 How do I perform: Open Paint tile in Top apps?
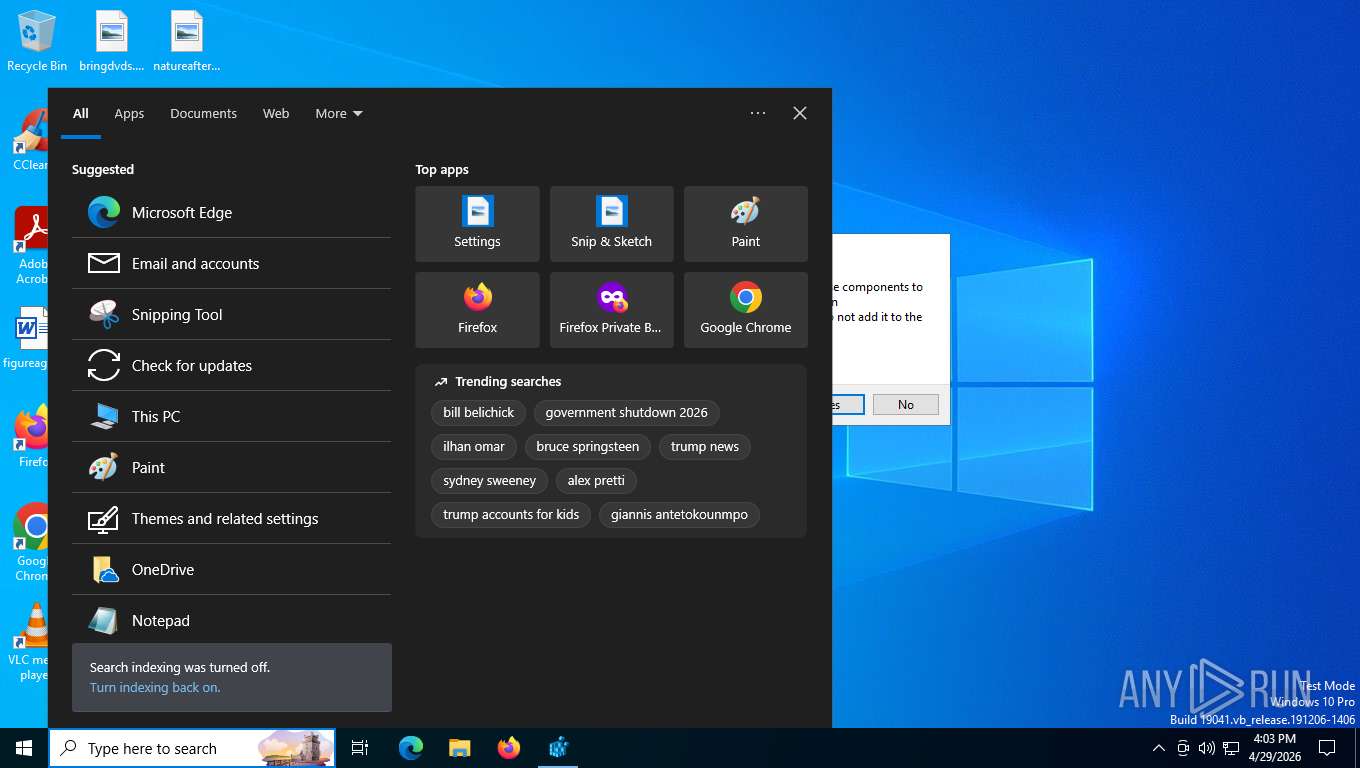point(745,224)
